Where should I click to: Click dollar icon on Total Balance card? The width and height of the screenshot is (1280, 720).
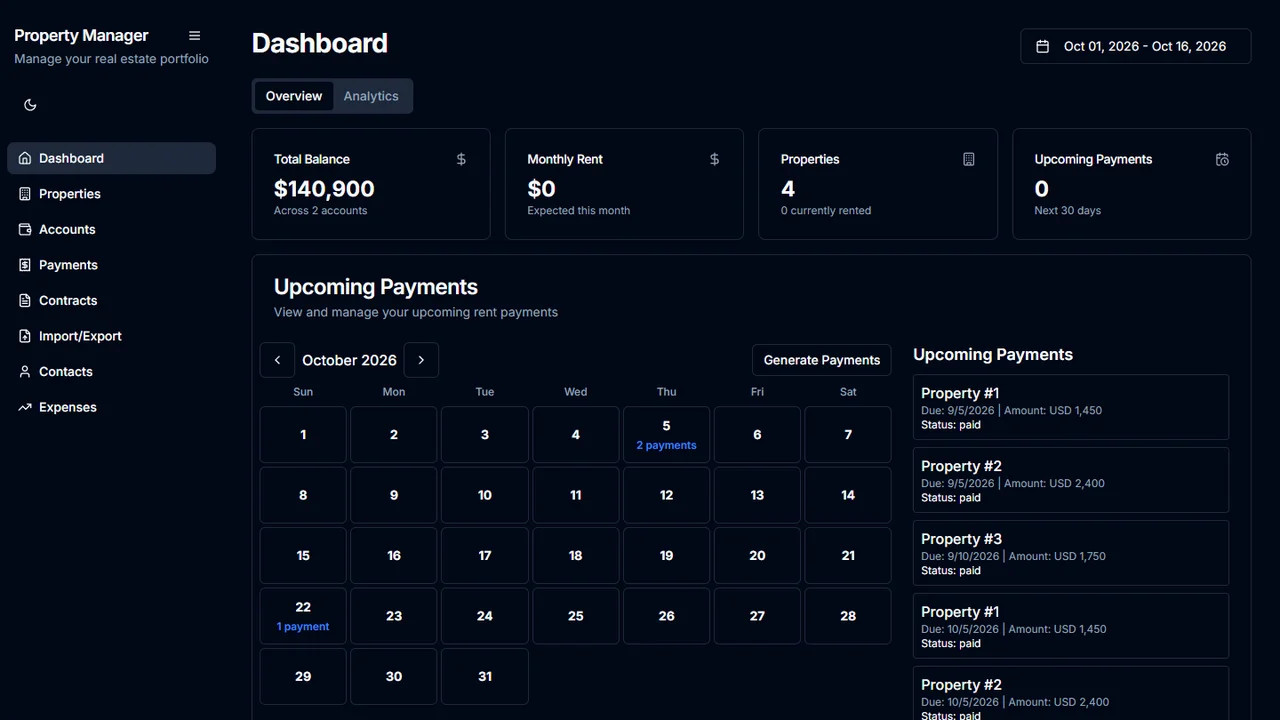(461, 159)
